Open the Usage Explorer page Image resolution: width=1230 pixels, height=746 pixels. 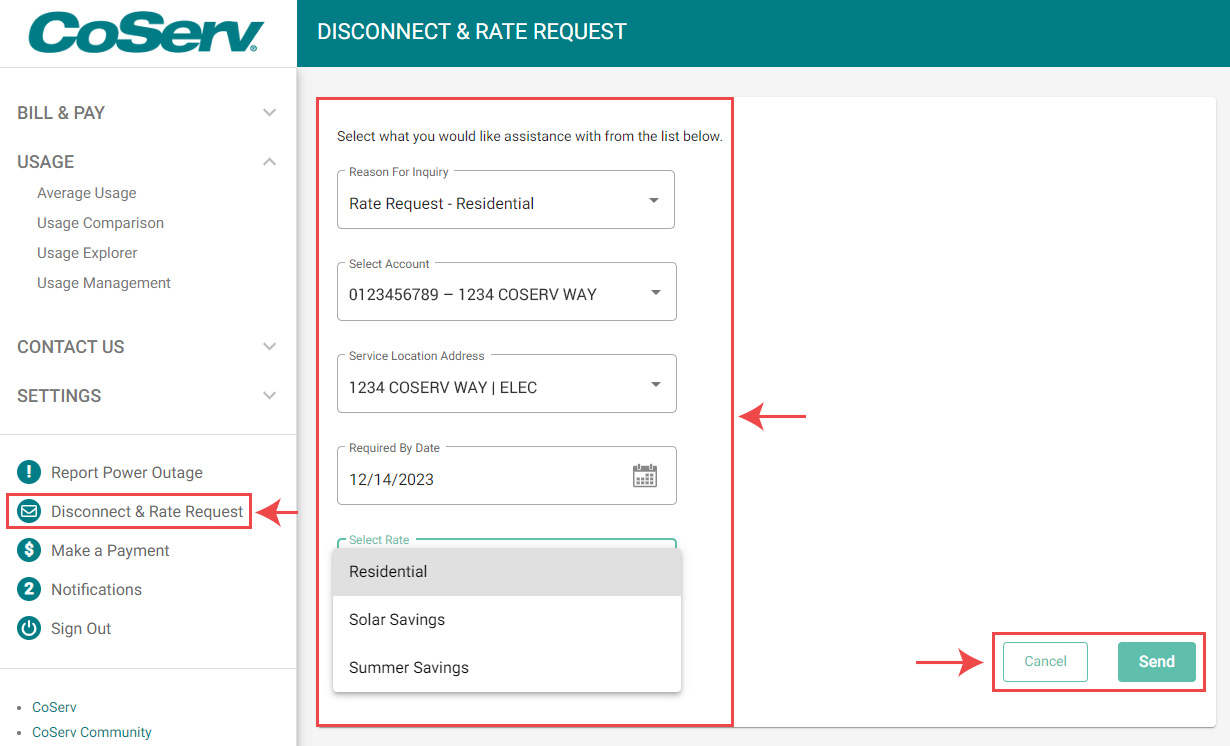click(87, 253)
